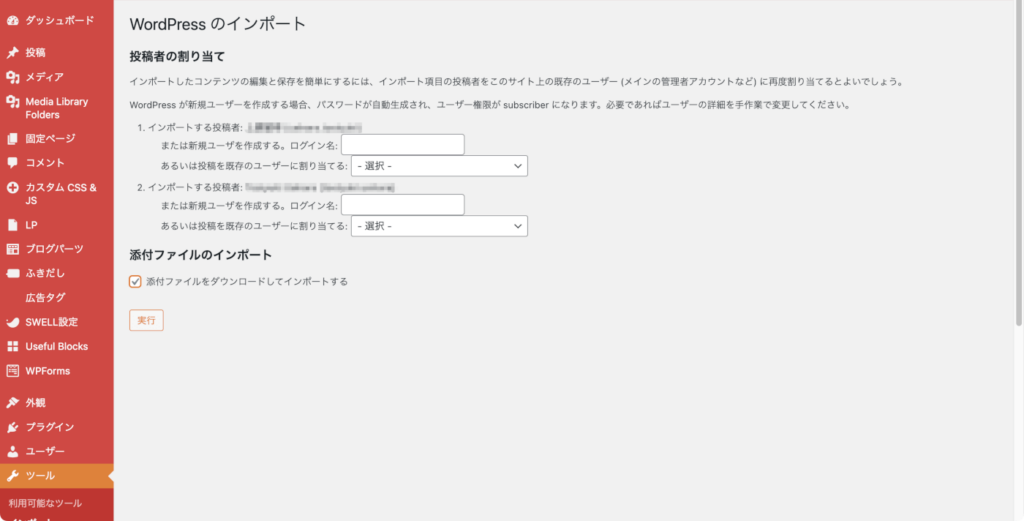Click the pages icon beside 固定ページ

tap(12, 138)
